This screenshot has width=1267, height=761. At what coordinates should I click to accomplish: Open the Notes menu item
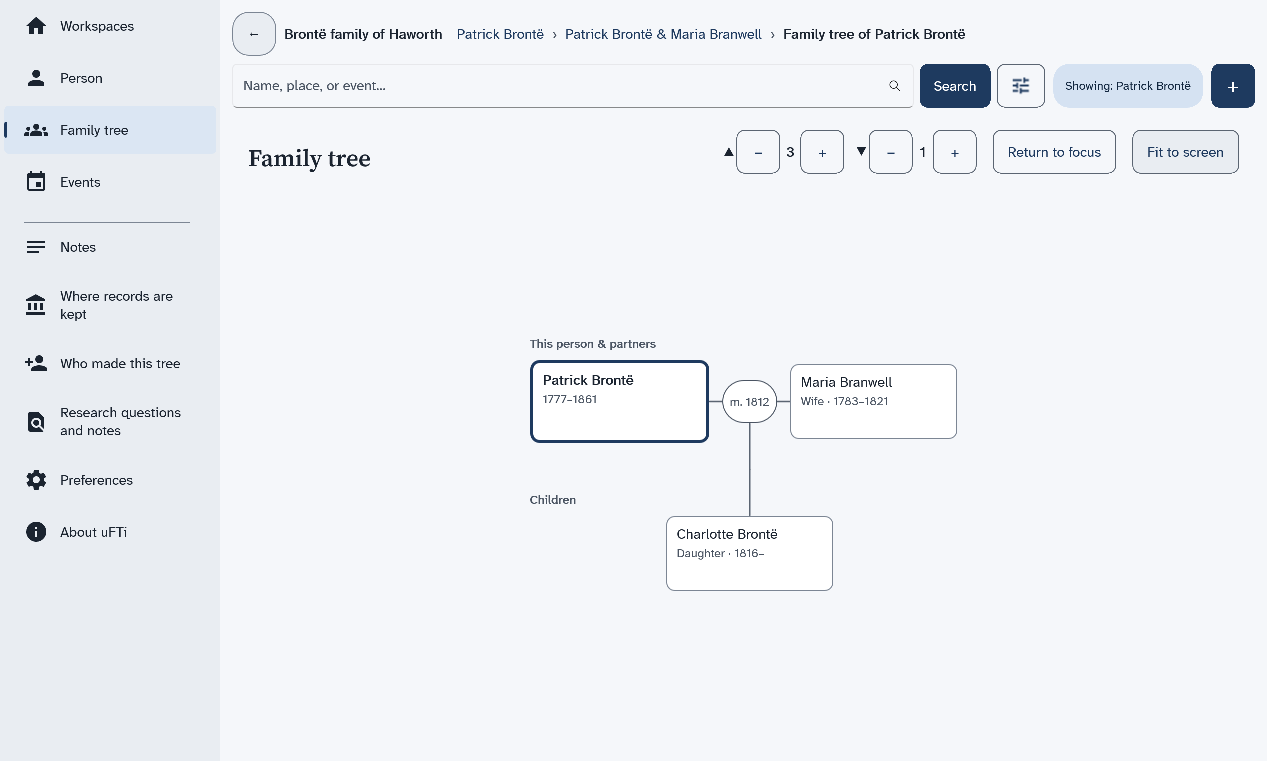point(110,247)
